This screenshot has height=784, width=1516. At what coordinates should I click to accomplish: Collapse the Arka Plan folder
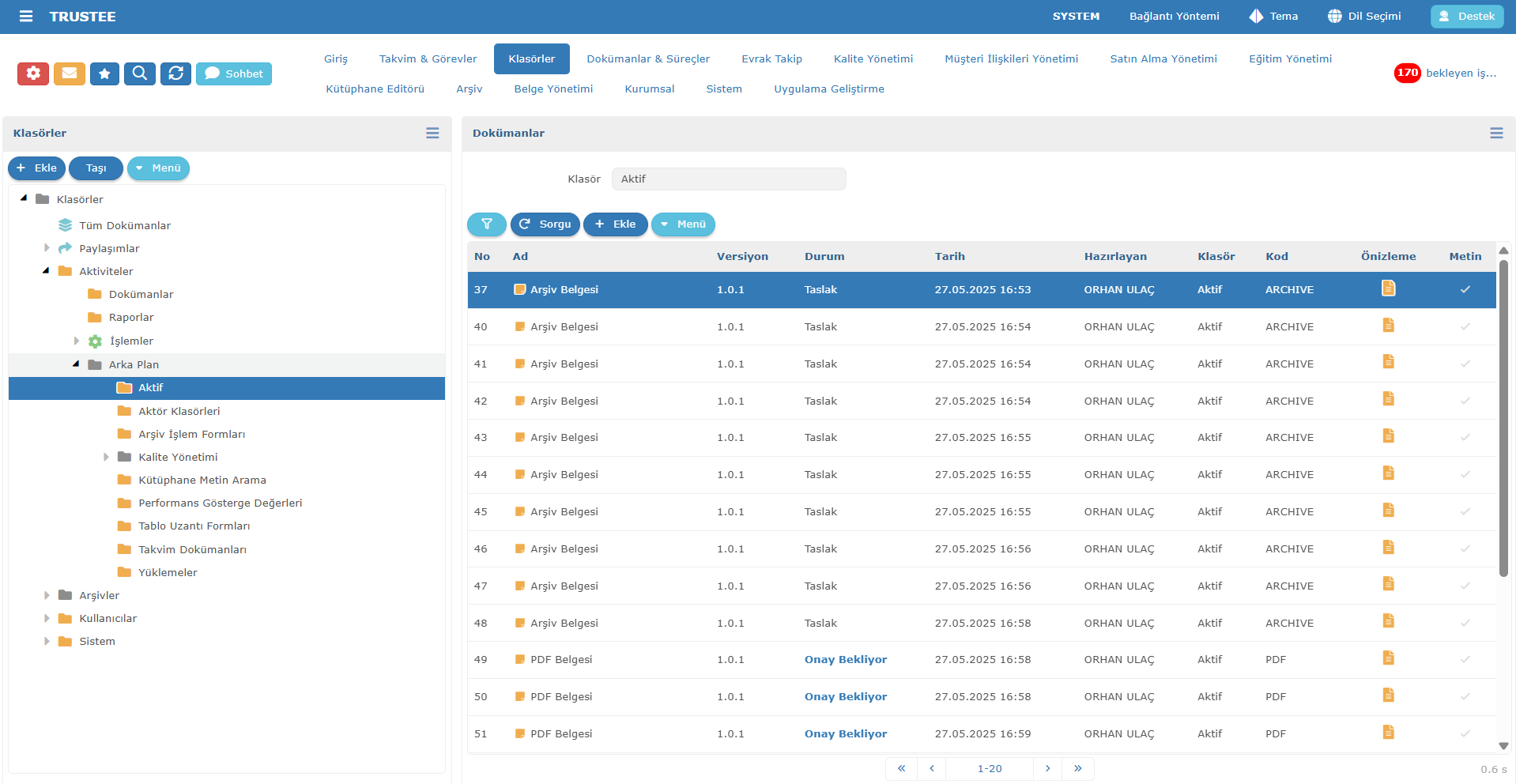[x=76, y=364]
